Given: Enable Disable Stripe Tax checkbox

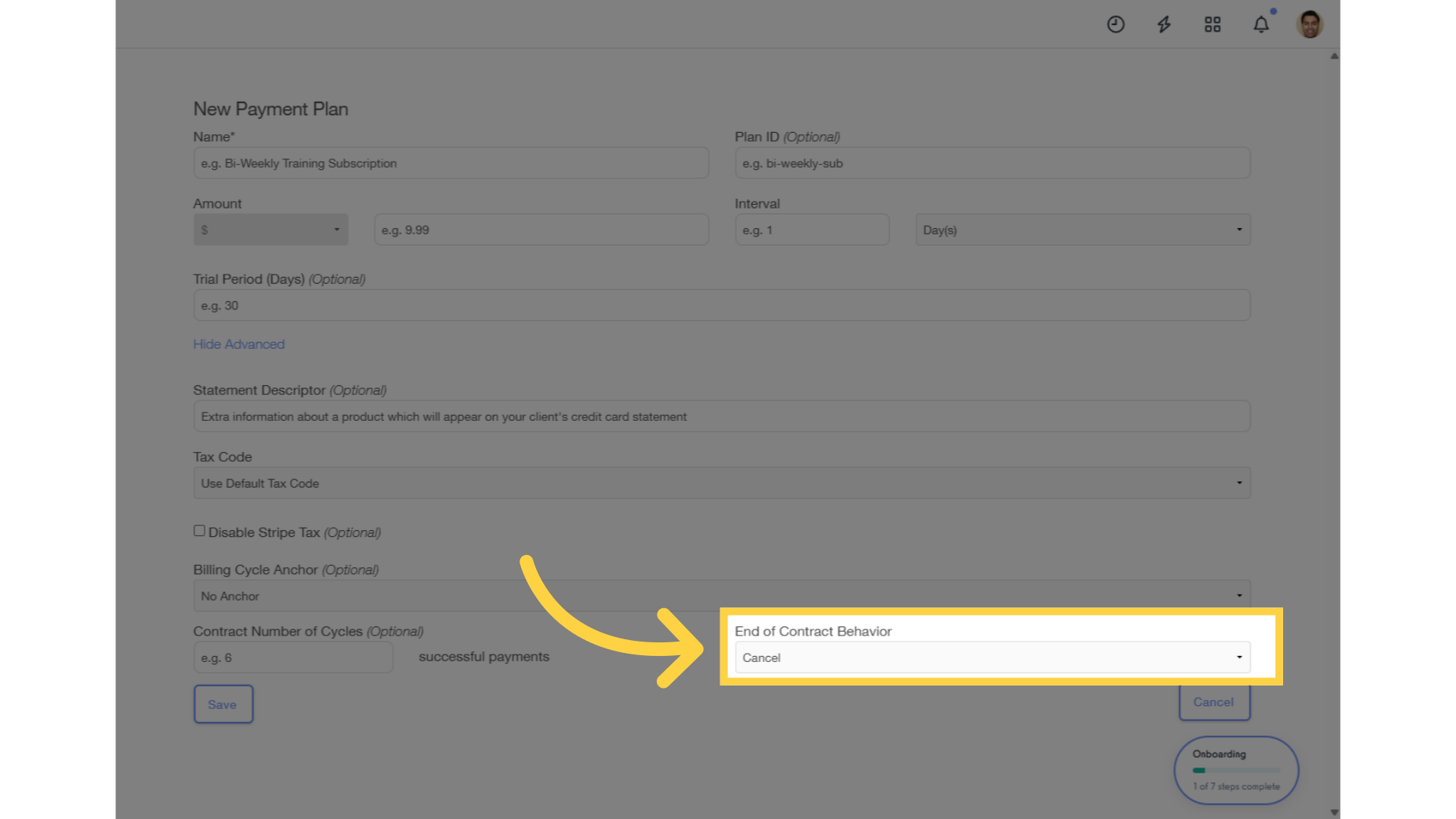Looking at the screenshot, I should point(199,531).
